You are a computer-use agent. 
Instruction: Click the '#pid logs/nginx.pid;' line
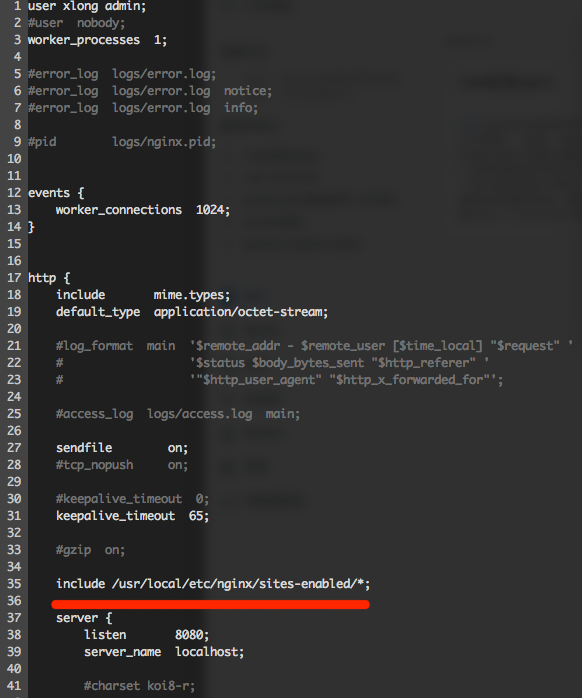(122, 142)
